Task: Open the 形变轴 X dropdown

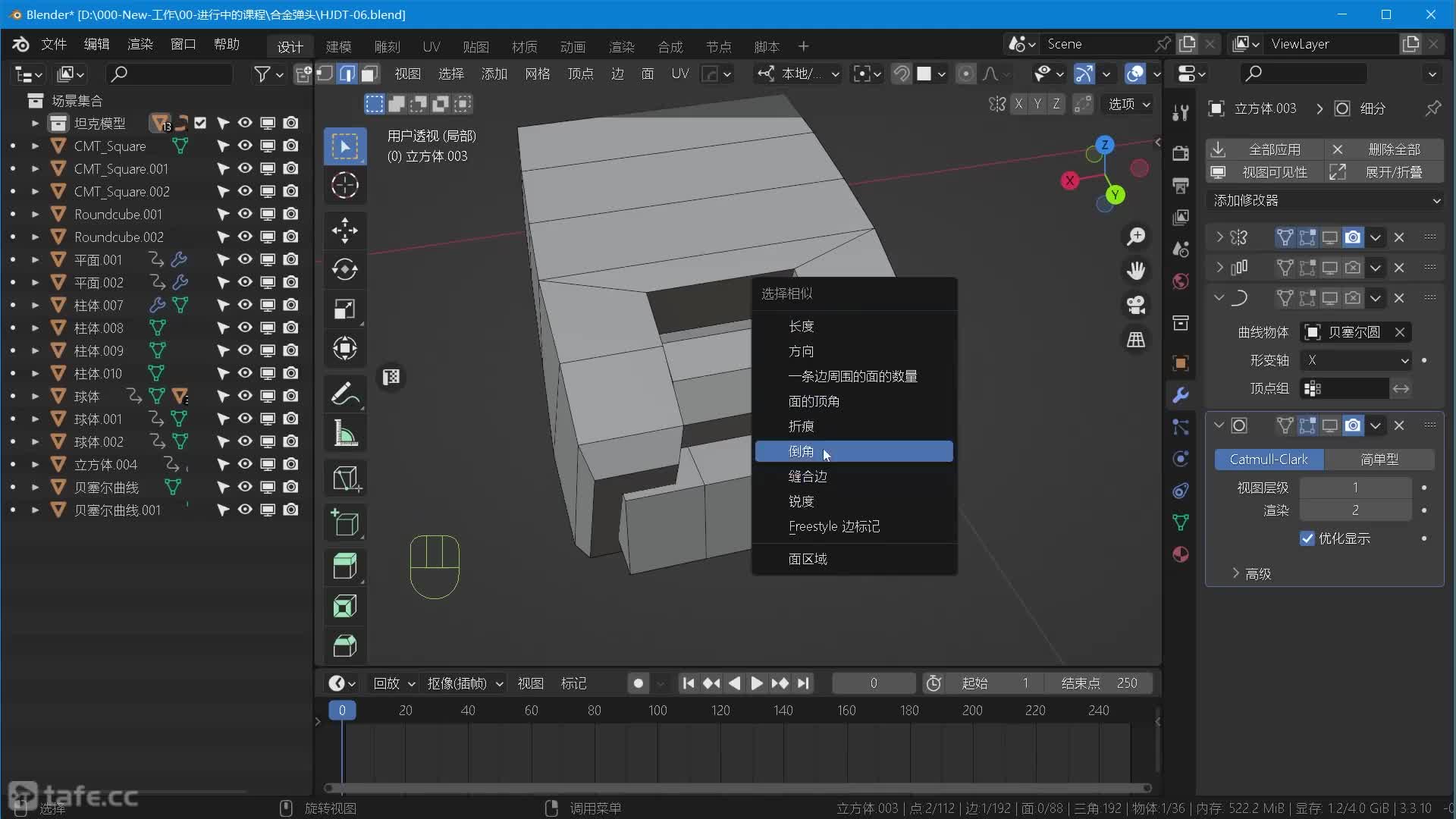Action: [1357, 360]
